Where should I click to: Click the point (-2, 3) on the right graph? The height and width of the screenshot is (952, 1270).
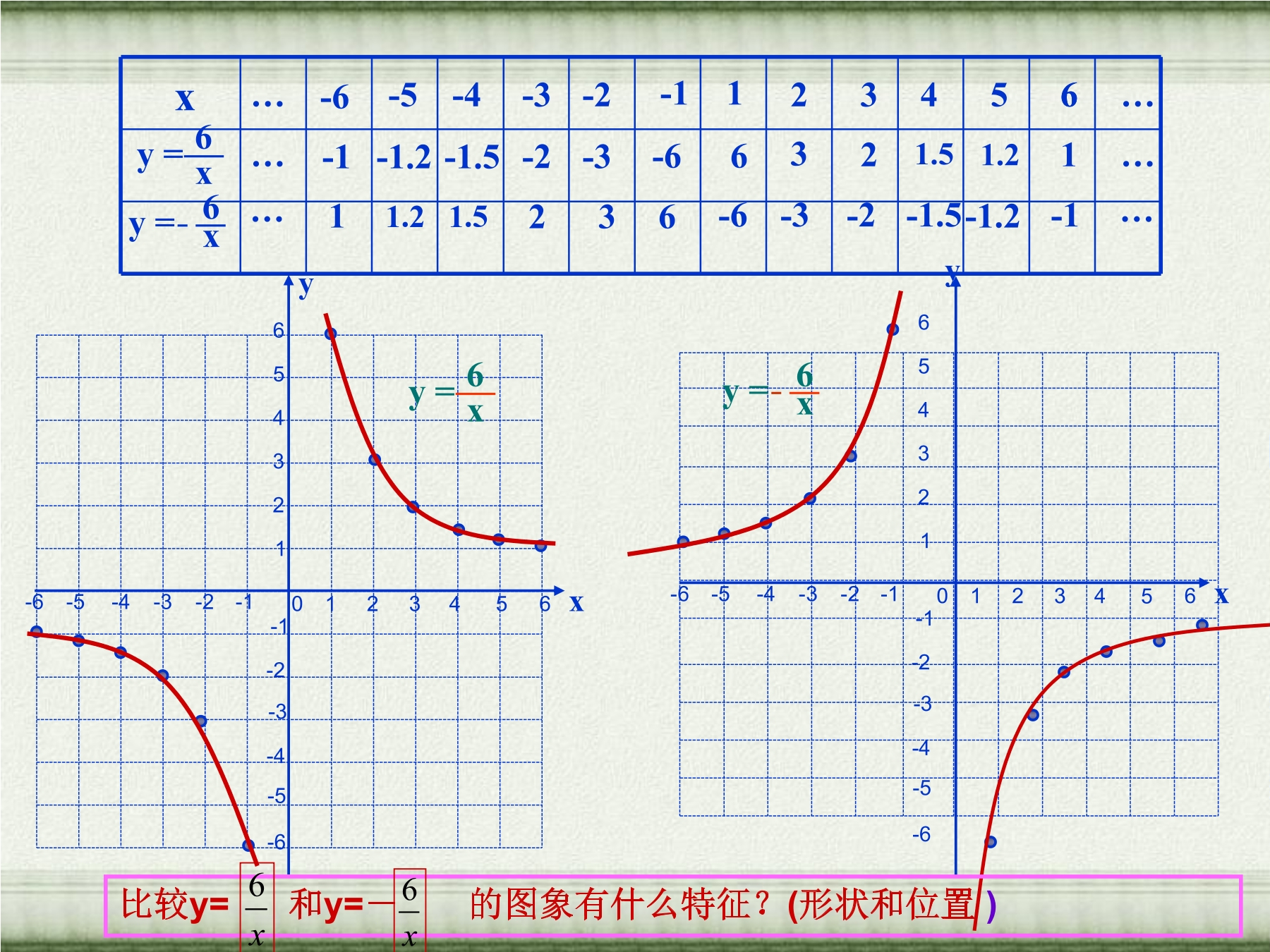[x=851, y=456]
